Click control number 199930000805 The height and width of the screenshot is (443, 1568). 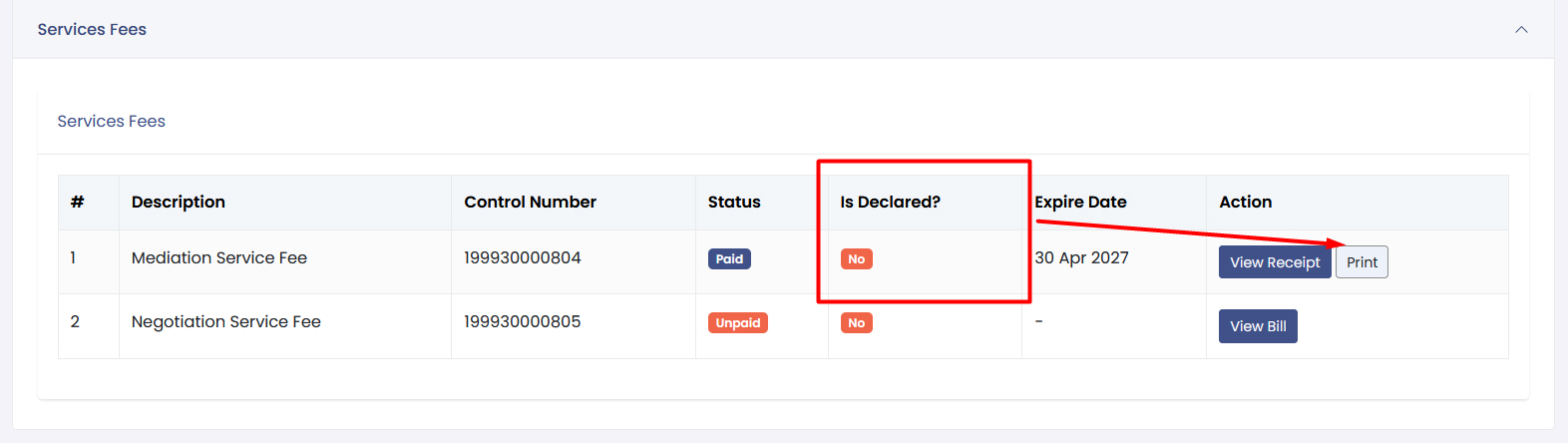point(522,321)
